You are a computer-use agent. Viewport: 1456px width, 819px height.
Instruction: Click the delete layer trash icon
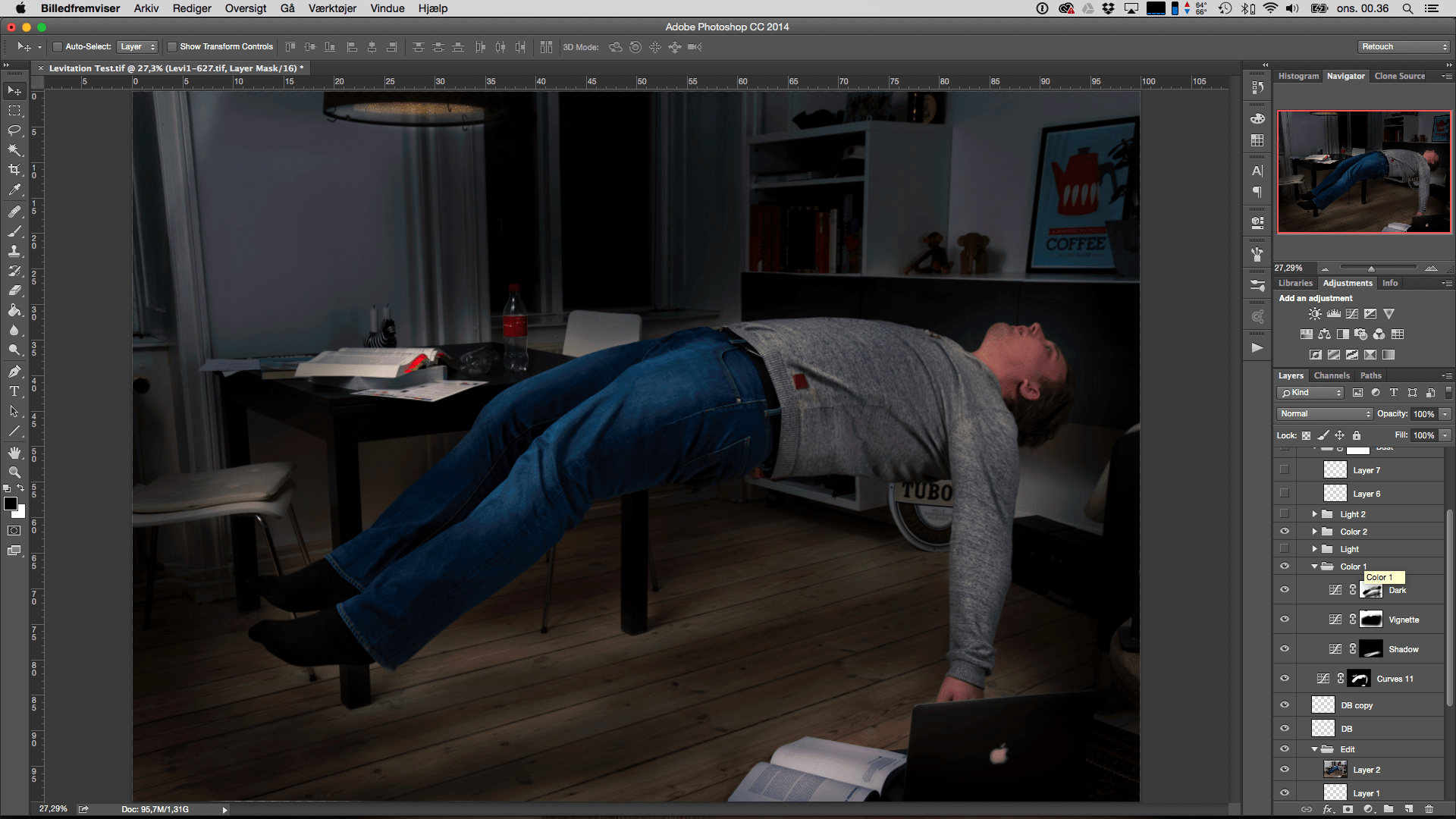click(x=1429, y=809)
